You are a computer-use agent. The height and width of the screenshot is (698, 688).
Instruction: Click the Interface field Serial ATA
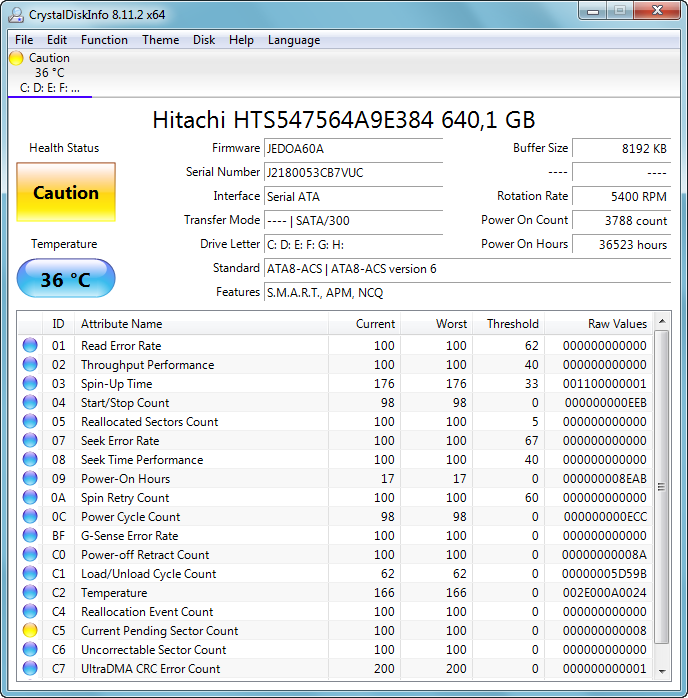[x=353, y=197]
